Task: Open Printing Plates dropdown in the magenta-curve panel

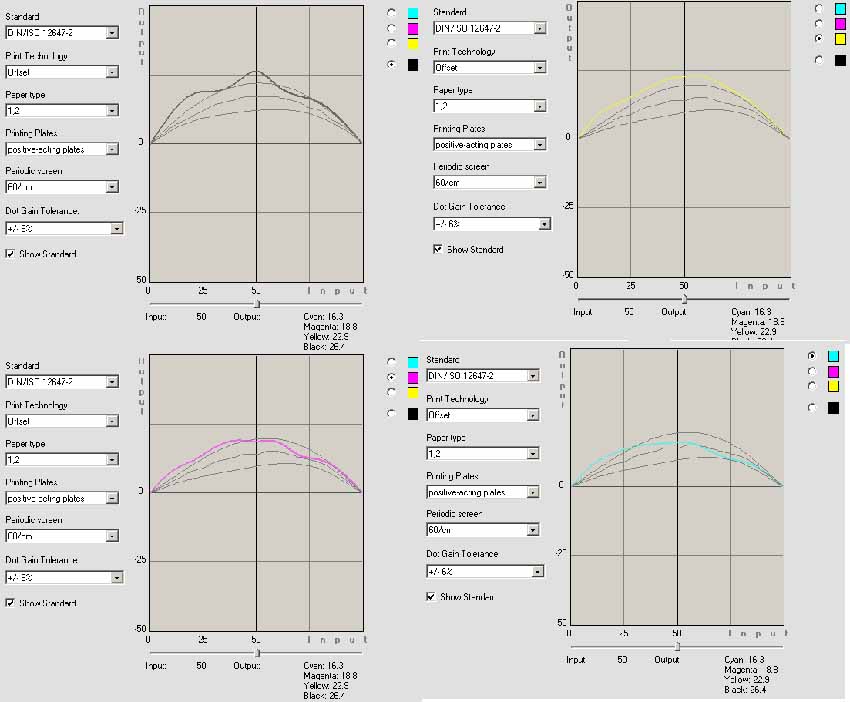Action: coord(112,498)
